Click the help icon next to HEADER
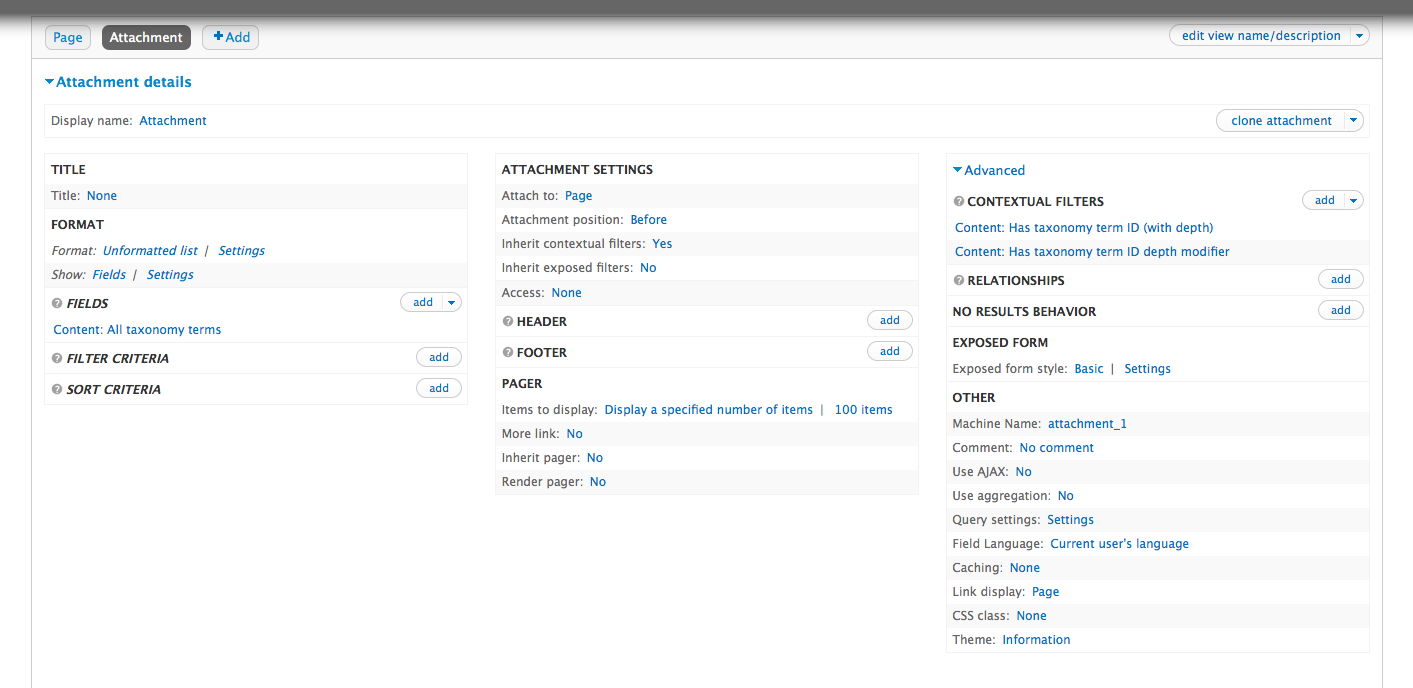 [x=508, y=321]
